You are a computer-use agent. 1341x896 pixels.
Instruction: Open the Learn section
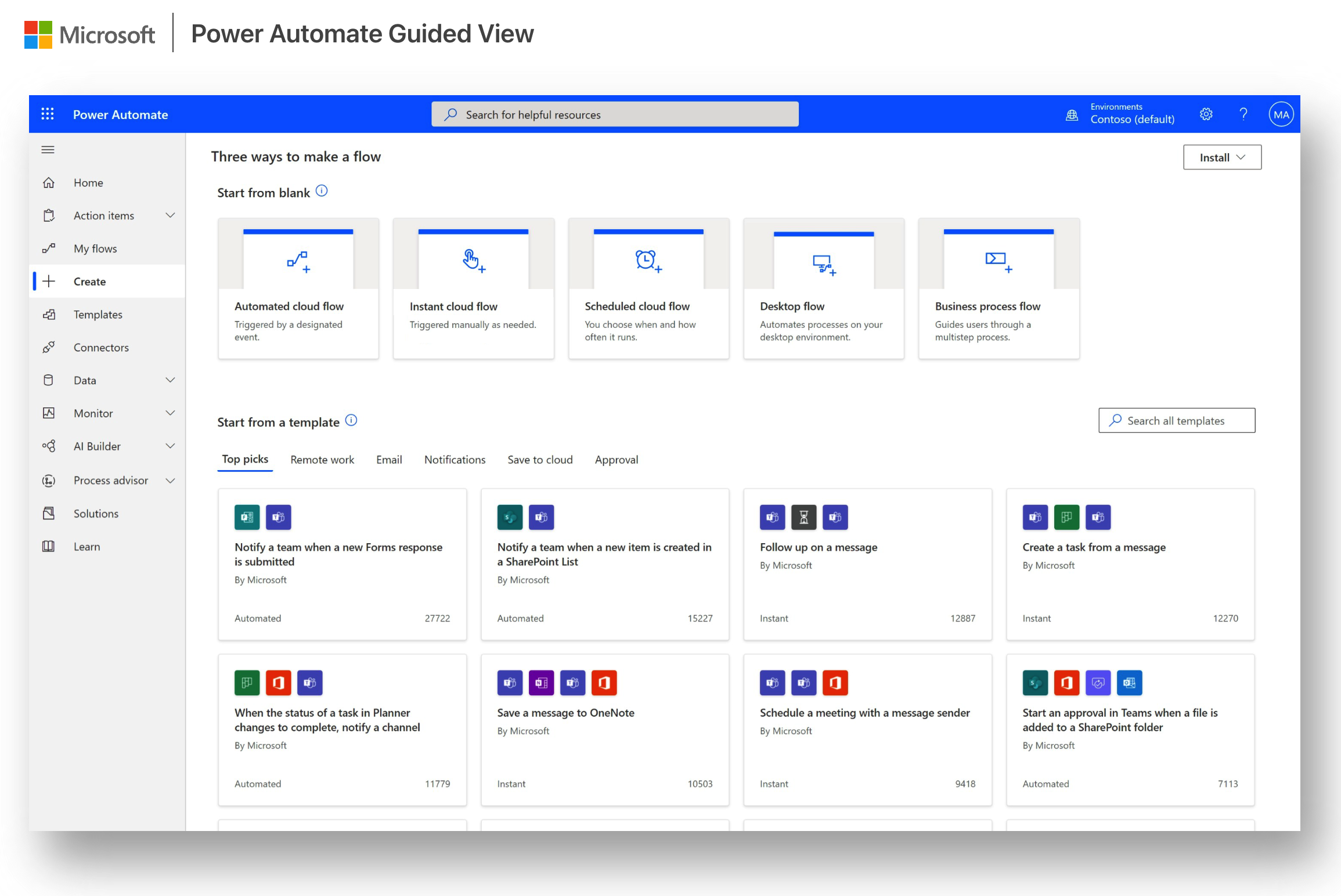click(x=86, y=546)
